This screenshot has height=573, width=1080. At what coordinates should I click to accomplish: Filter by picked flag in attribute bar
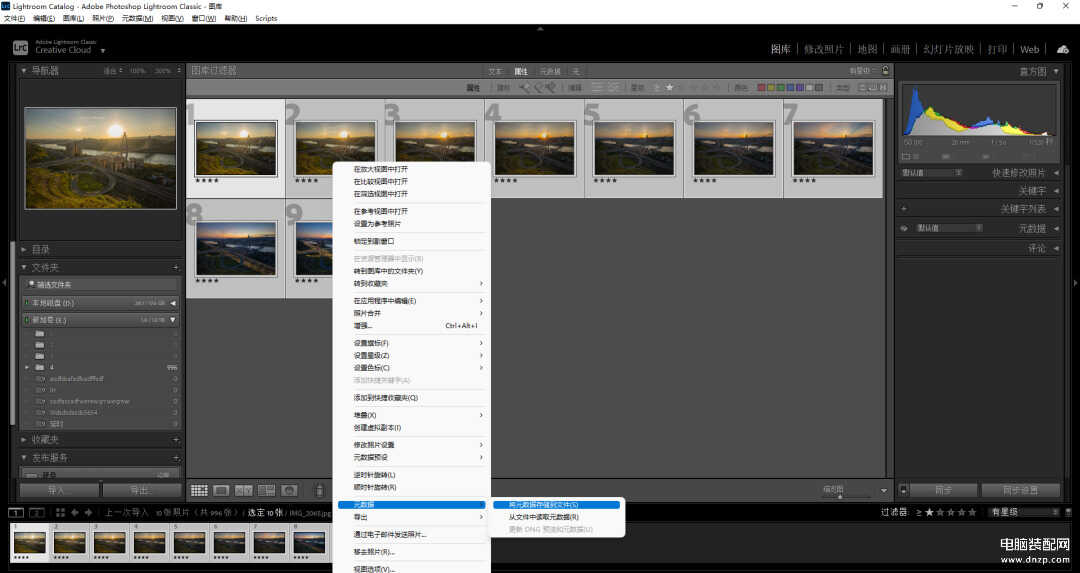525,87
